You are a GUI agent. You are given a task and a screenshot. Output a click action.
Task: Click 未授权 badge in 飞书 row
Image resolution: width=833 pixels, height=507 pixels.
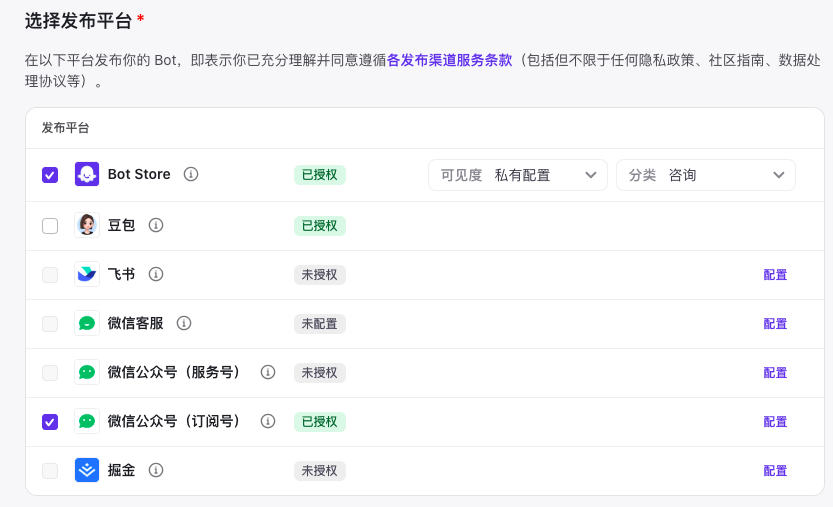[320, 275]
